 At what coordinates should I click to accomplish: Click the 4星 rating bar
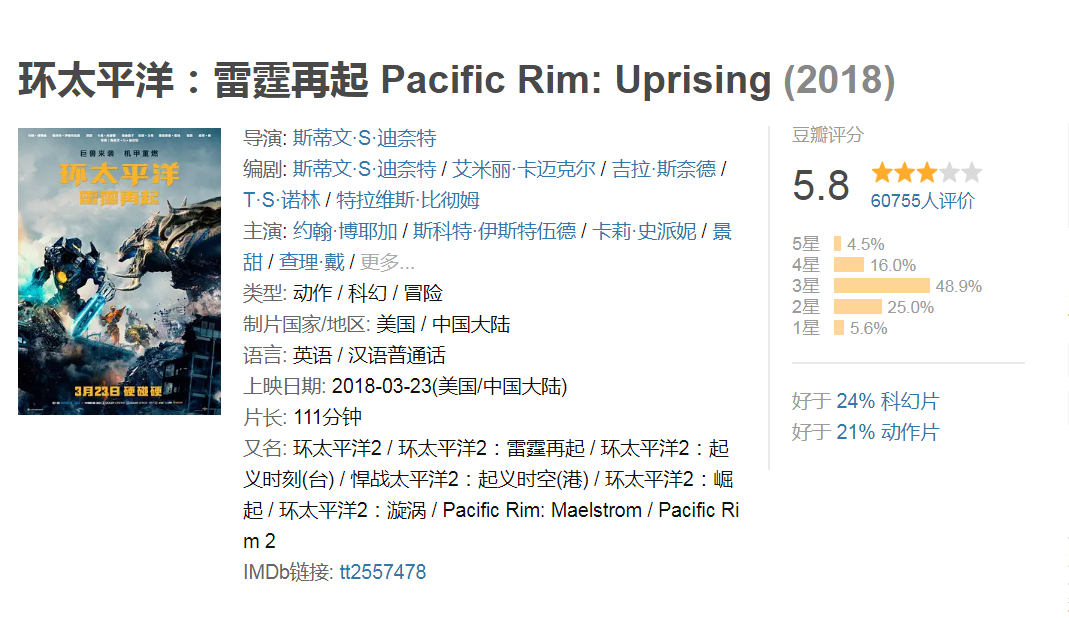tap(849, 265)
